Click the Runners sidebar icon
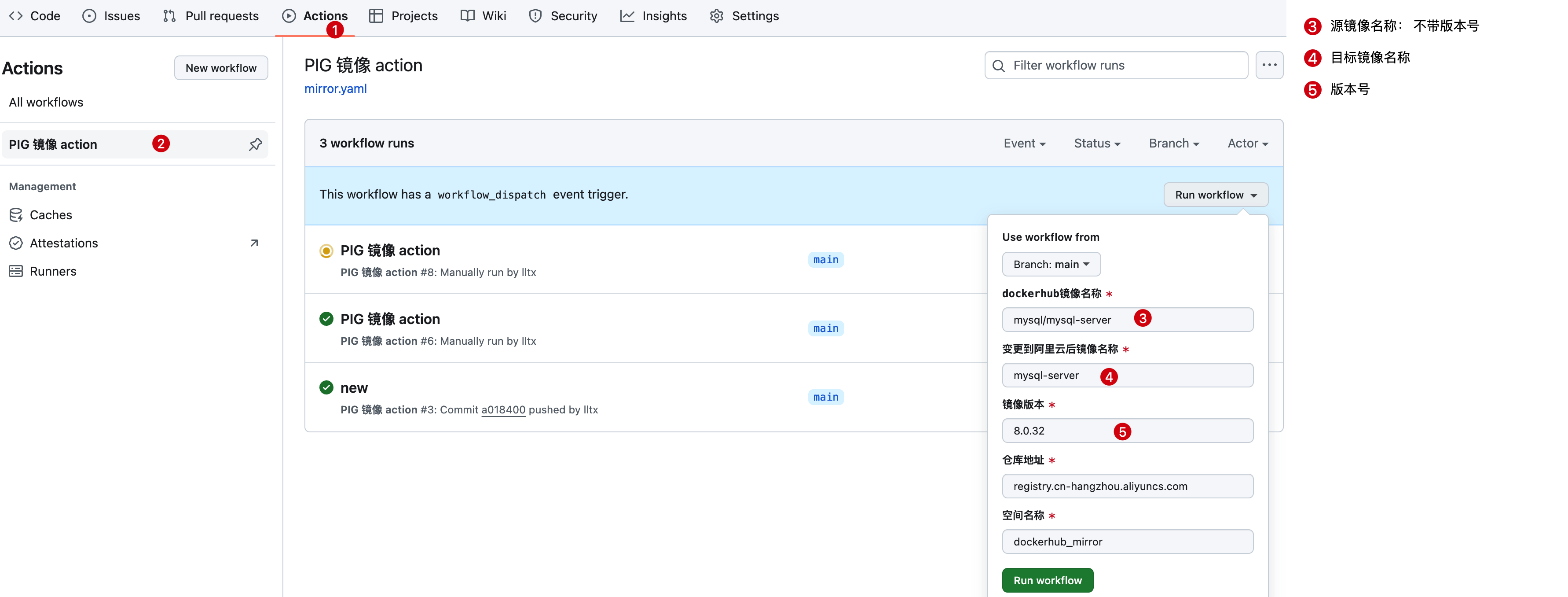Screen dimensions: 1568x597 pyautogui.click(x=16, y=271)
